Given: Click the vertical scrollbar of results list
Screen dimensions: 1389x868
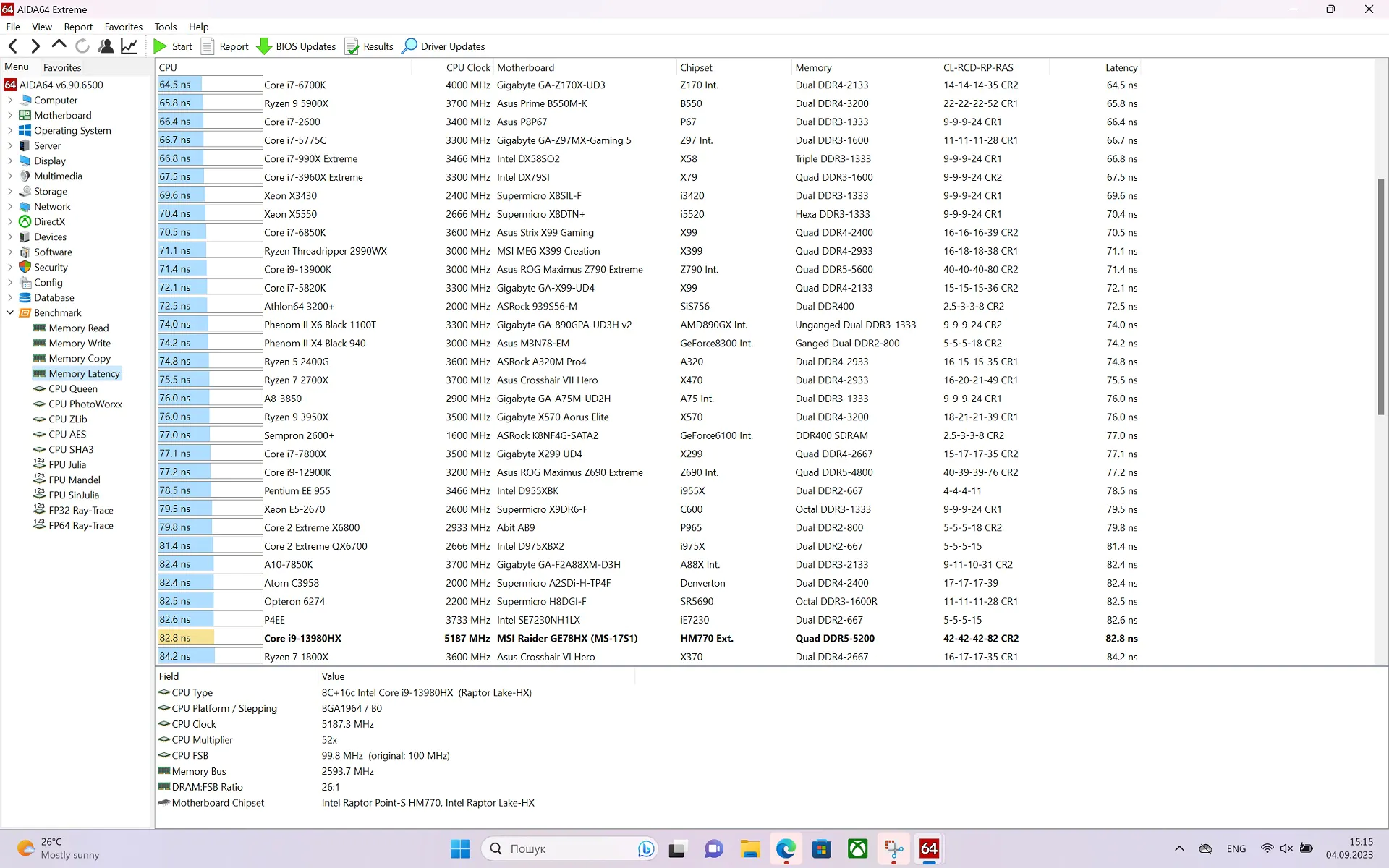Looking at the screenshot, I should point(1381,297).
